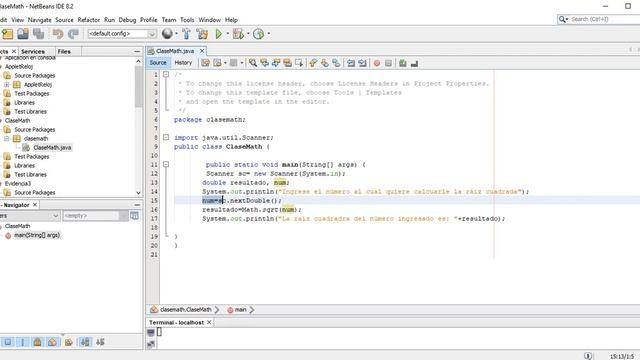Image resolution: width=640 pixels, height=360 pixels.
Task: Stop macro recording with square icon
Action: coord(388,63)
